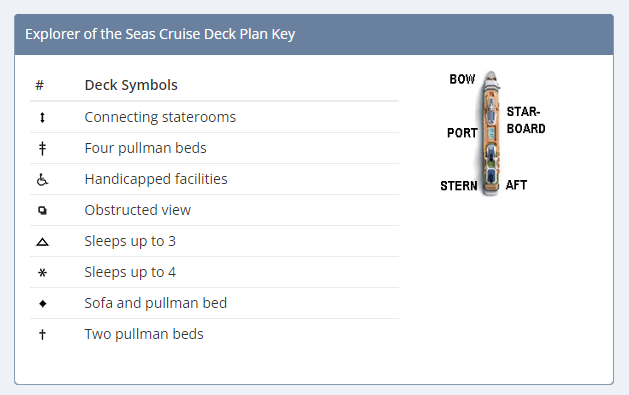This screenshot has width=629, height=395.
Task: Click the connecting staterooms double-arrow symbol
Action: [42, 117]
